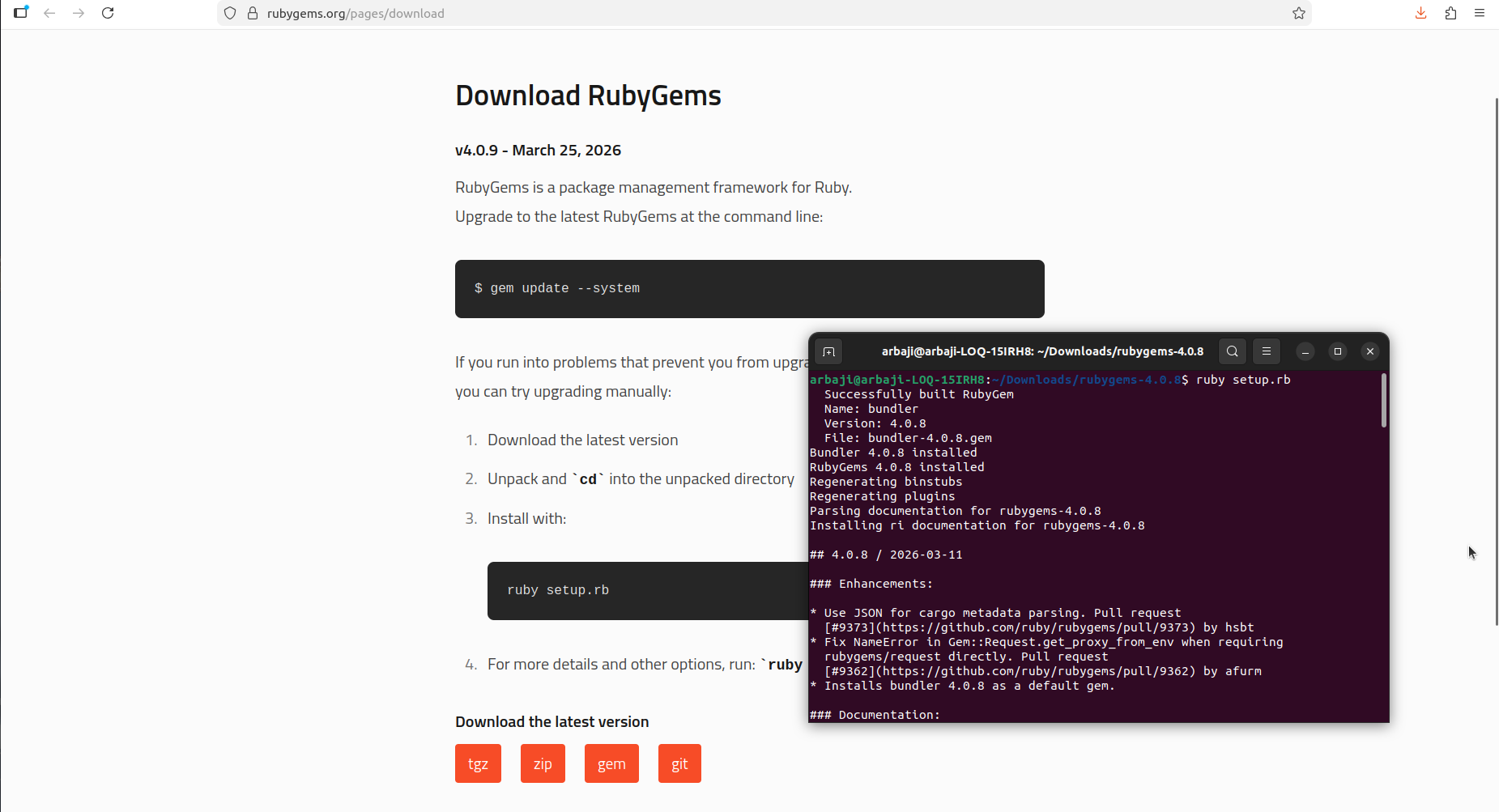Search within the terminal output
The image size is (1499, 812).
(x=1232, y=351)
